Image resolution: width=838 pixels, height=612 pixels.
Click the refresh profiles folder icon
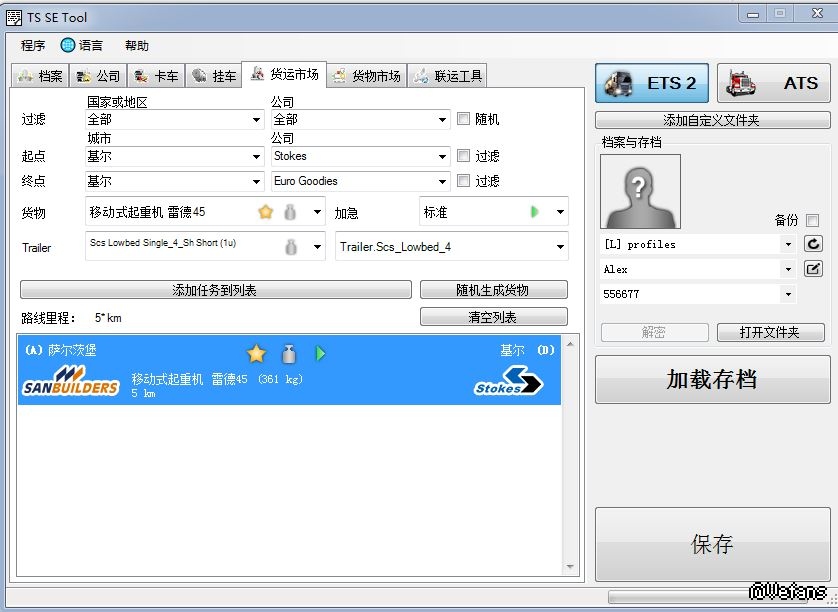813,244
